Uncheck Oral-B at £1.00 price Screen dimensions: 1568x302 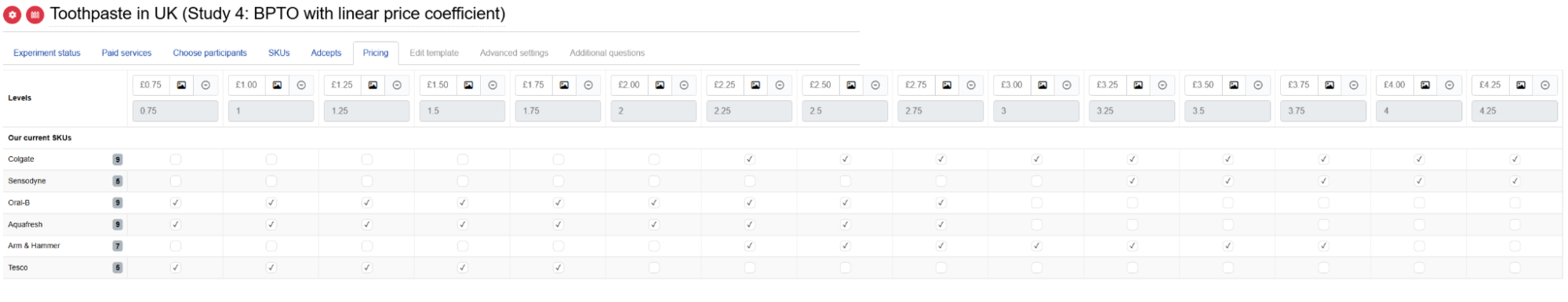271,202
